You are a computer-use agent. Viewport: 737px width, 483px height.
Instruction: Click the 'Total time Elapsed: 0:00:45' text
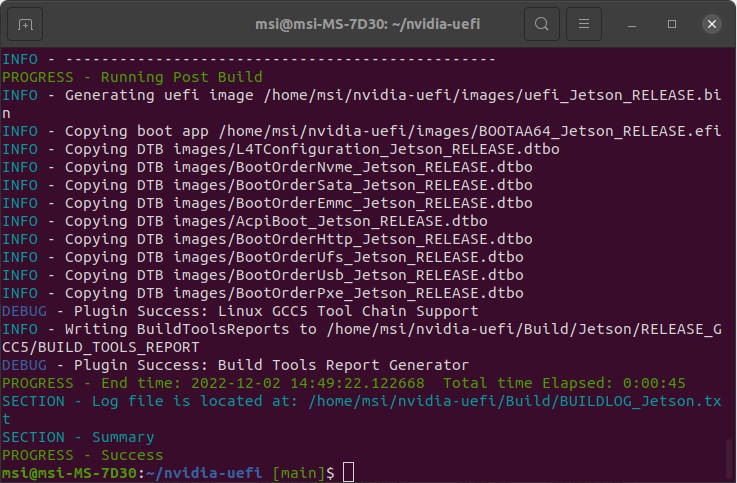coord(564,383)
